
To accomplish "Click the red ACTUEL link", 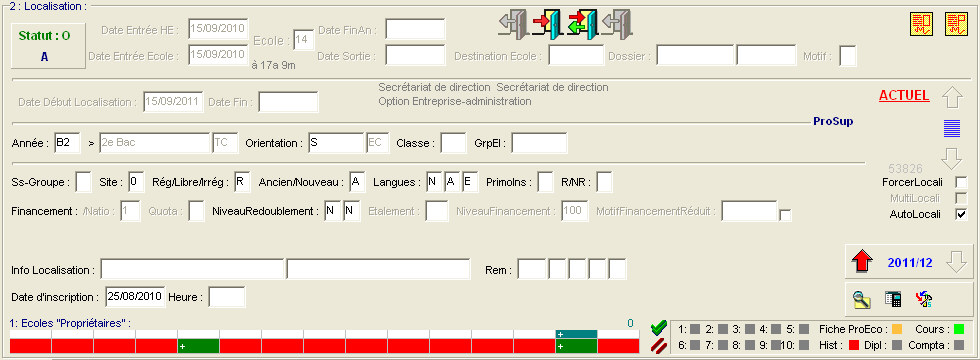I will pyautogui.click(x=904, y=96).
